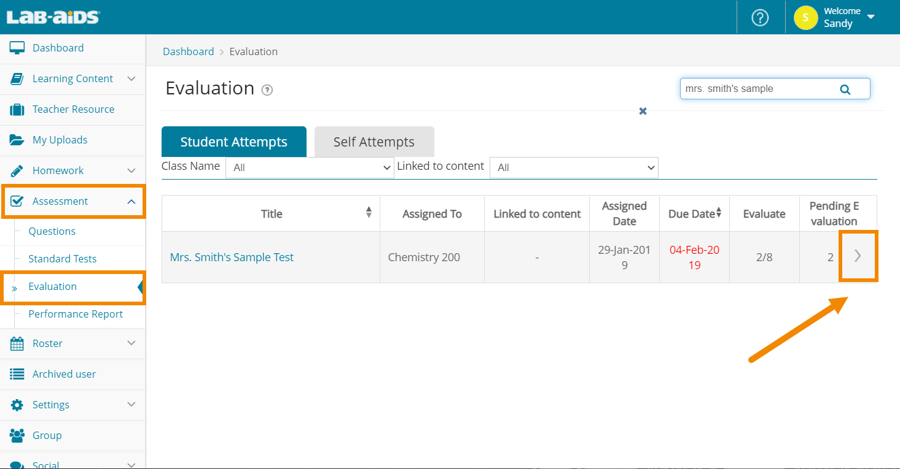Open the Linked to content dropdown
The width and height of the screenshot is (900, 469).
tap(573, 168)
